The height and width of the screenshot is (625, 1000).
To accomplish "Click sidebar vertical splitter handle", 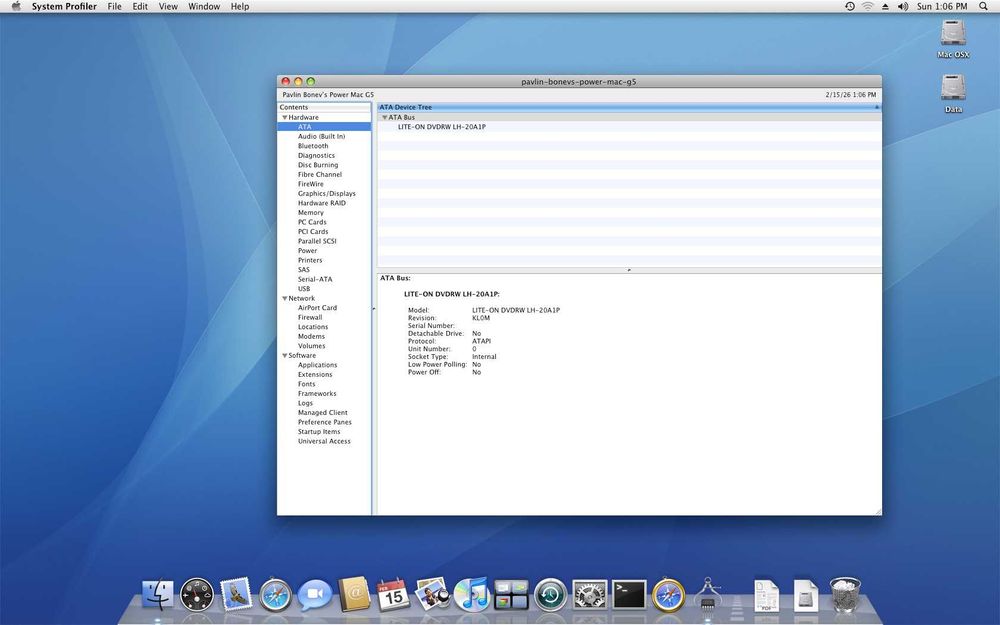I will coord(374,309).
